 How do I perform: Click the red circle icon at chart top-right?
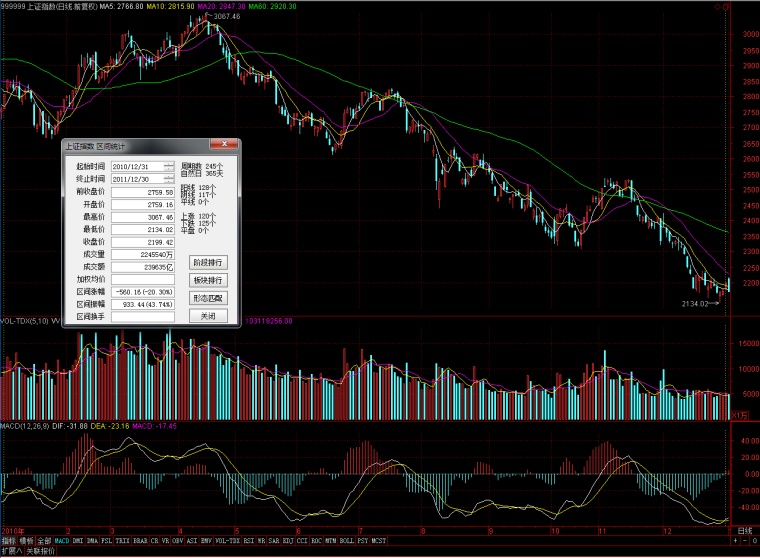(x=726, y=7)
